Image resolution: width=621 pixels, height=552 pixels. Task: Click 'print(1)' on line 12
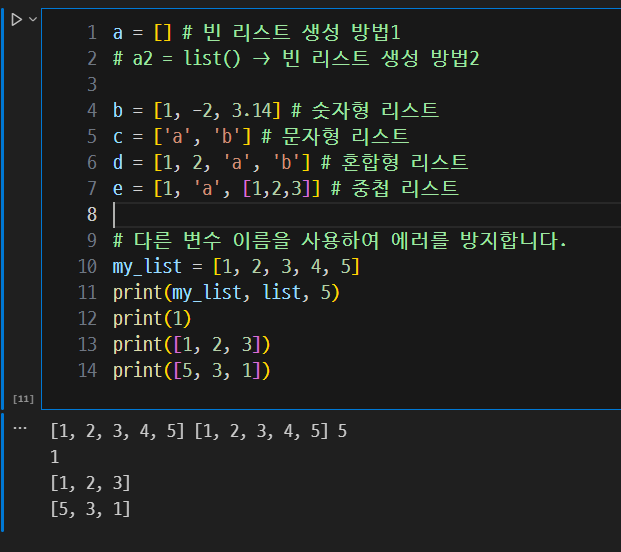pos(152,318)
